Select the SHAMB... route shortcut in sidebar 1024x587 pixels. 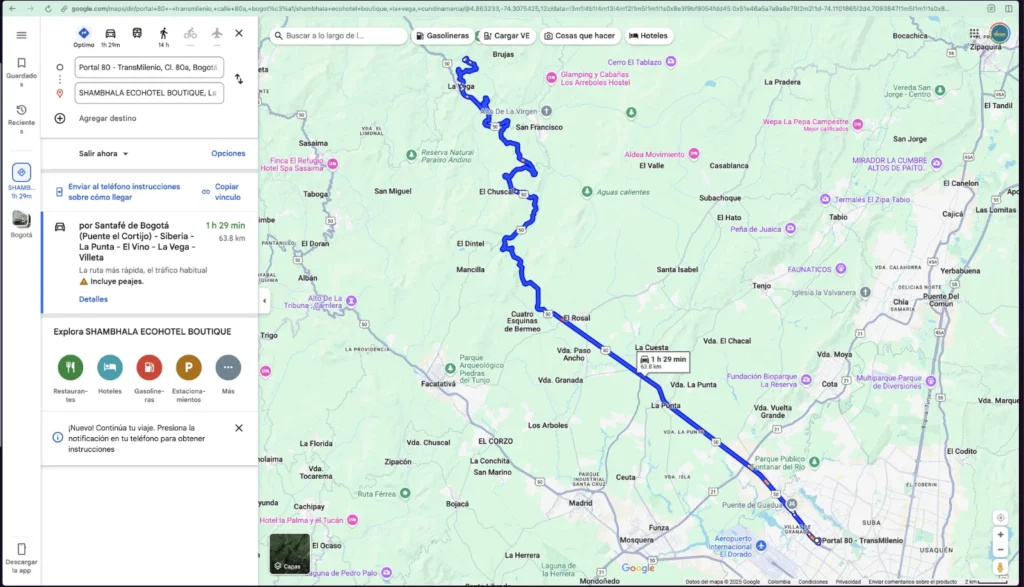pyautogui.click(x=22, y=181)
